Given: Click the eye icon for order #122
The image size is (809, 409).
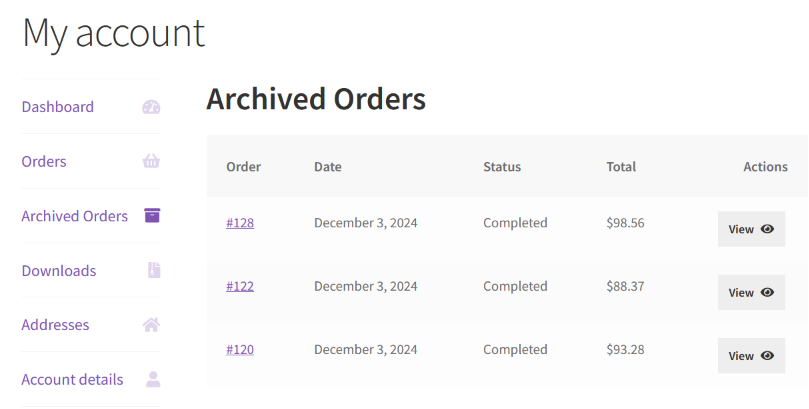Looking at the screenshot, I should tap(767, 292).
